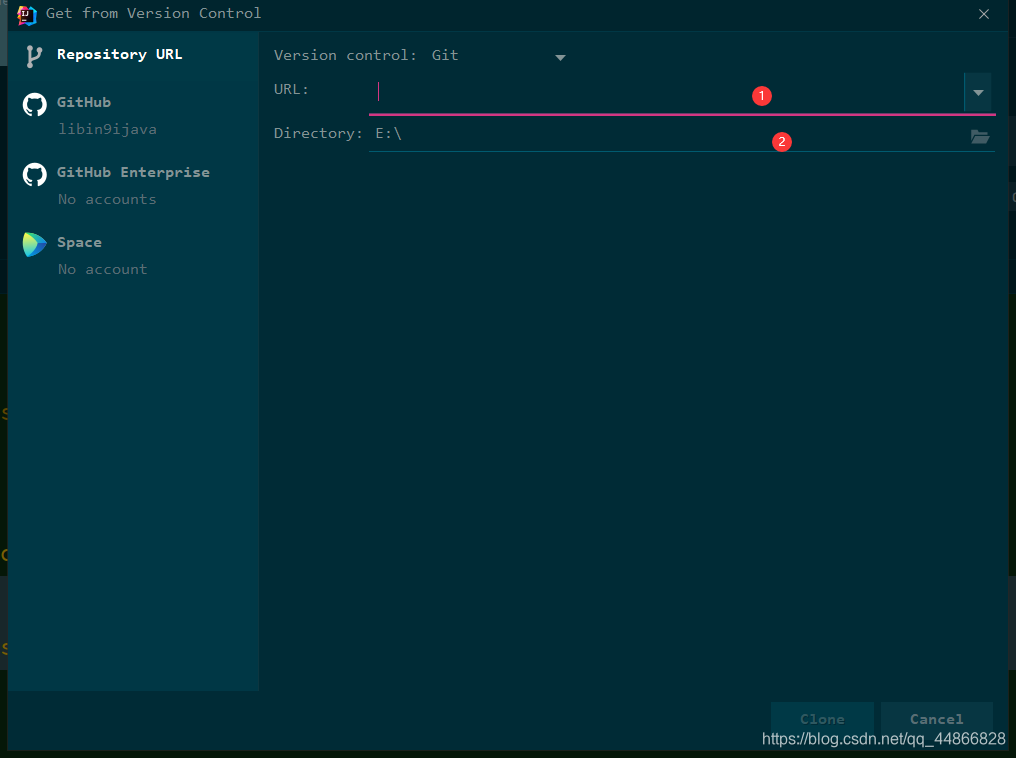
Task: Click inside the URL input field
Action: coord(600,91)
